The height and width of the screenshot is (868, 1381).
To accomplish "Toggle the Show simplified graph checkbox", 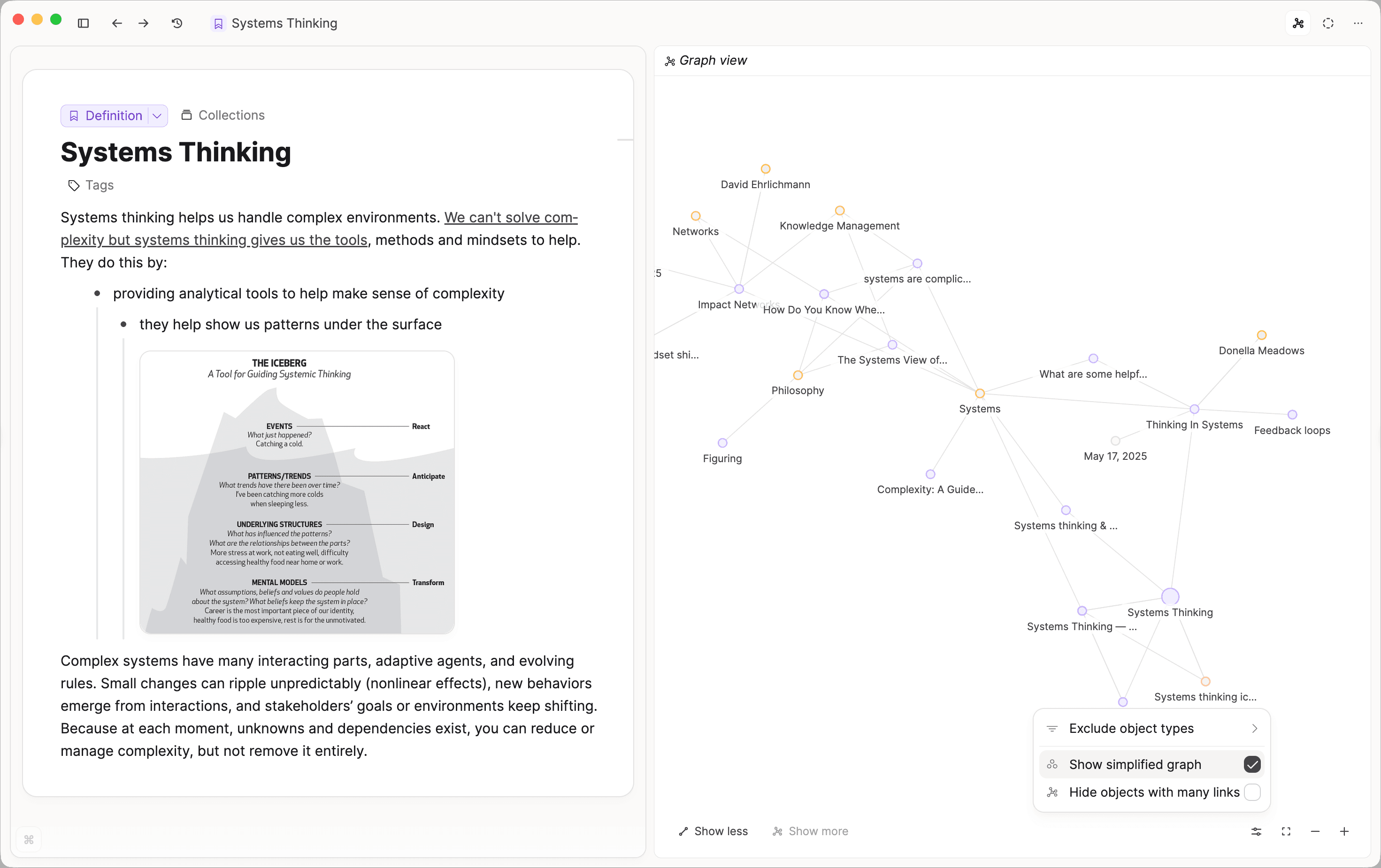I will click(x=1253, y=764).
